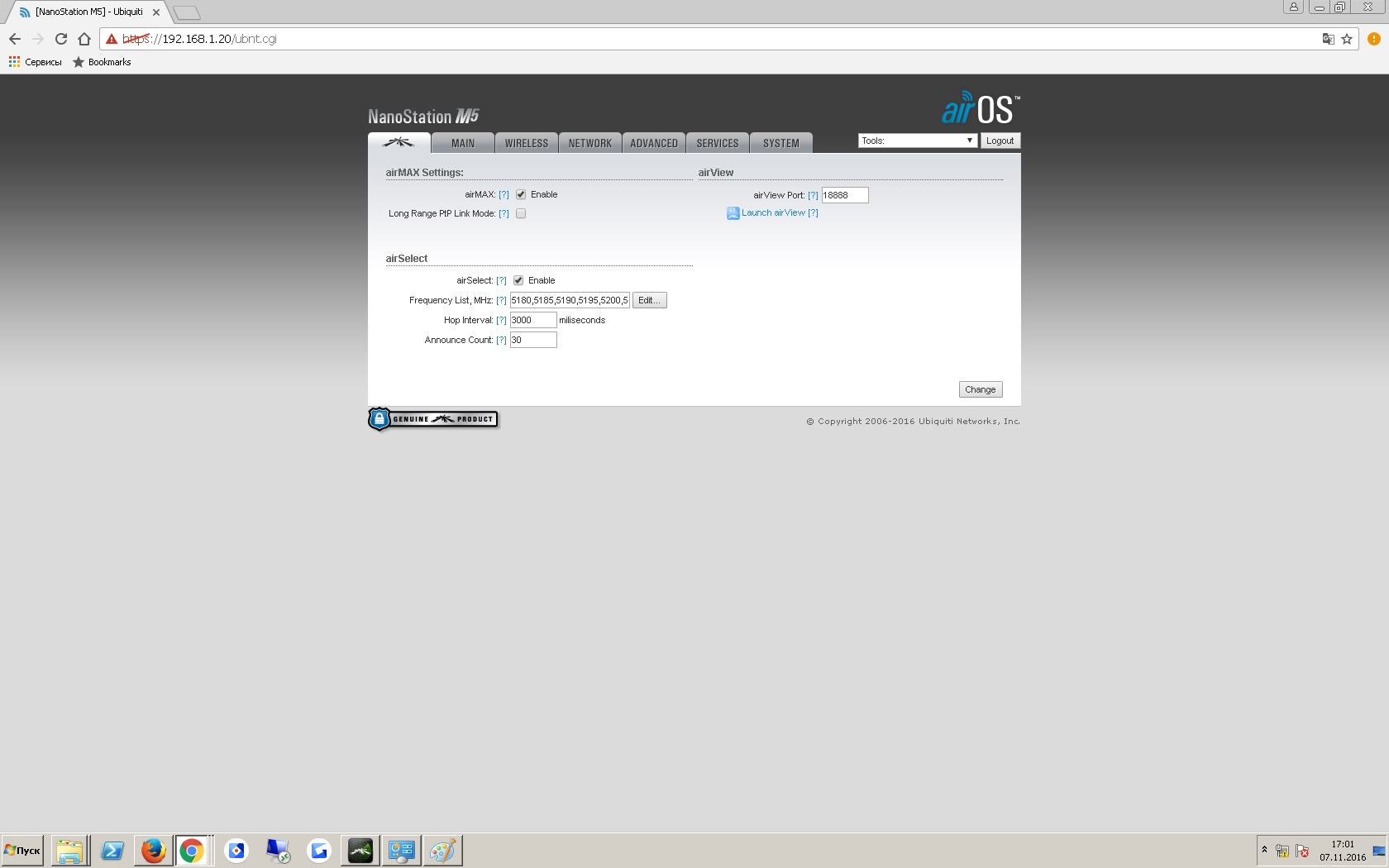This screenshot has height=868, width=1389.
Task: Click the Edit... frequency list button
Action: pyautogui.click(x=649, y=300)
